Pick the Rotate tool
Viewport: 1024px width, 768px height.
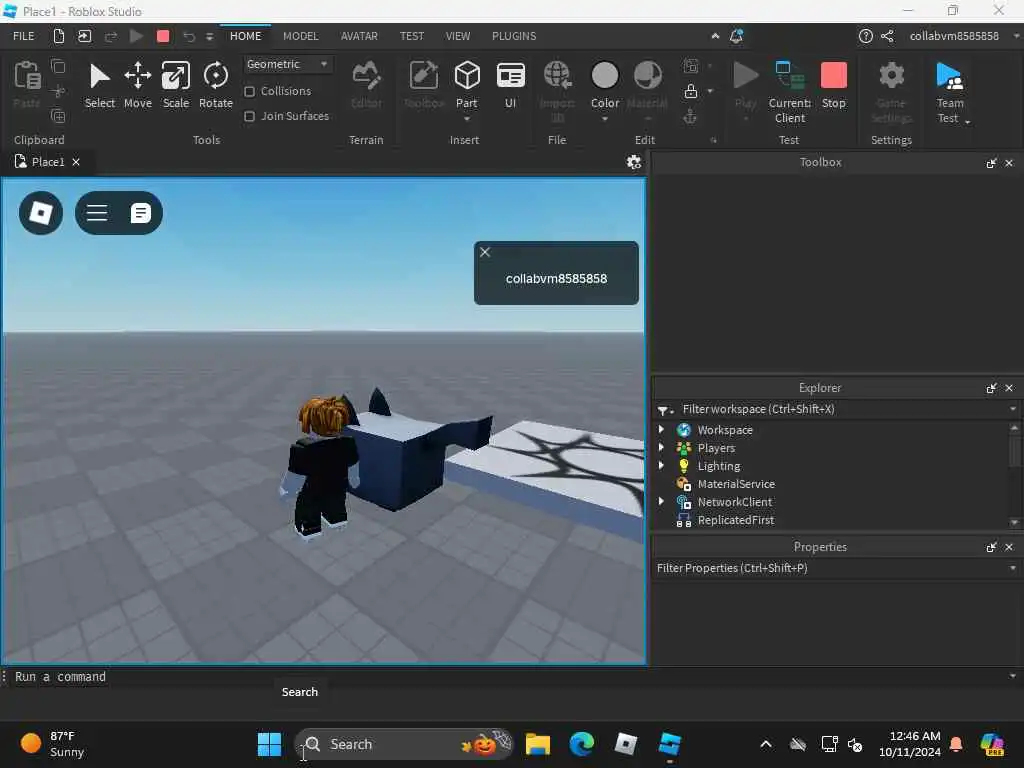pyautogui.click(x=216, y=85)
